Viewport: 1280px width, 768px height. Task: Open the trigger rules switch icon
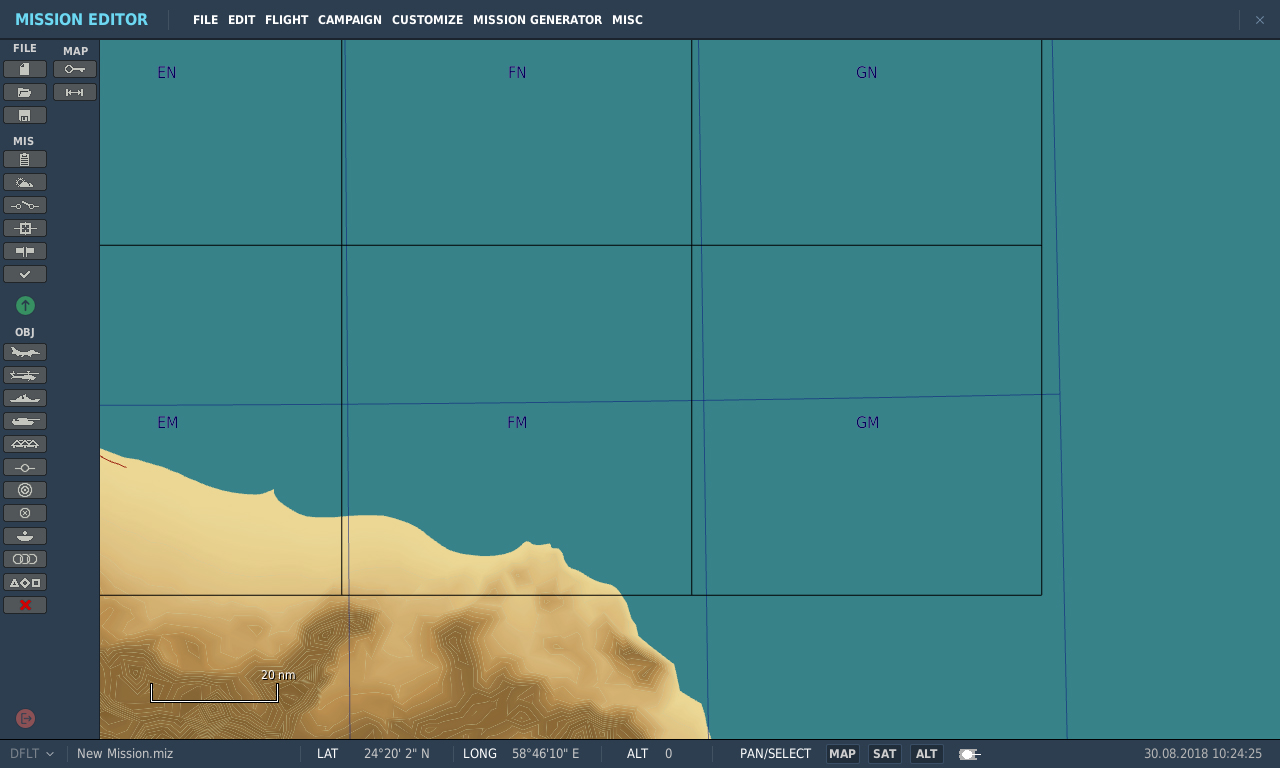[25, 205]
